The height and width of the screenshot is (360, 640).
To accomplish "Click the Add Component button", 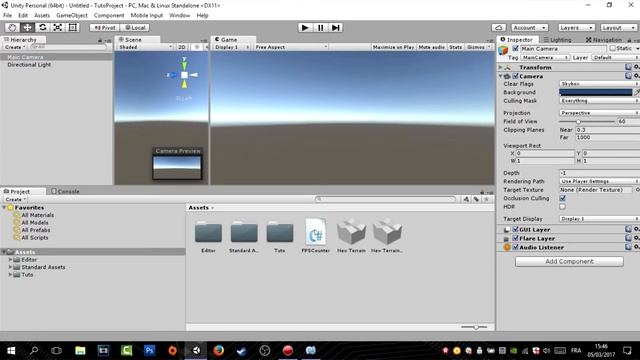I will tap(569, 261).
